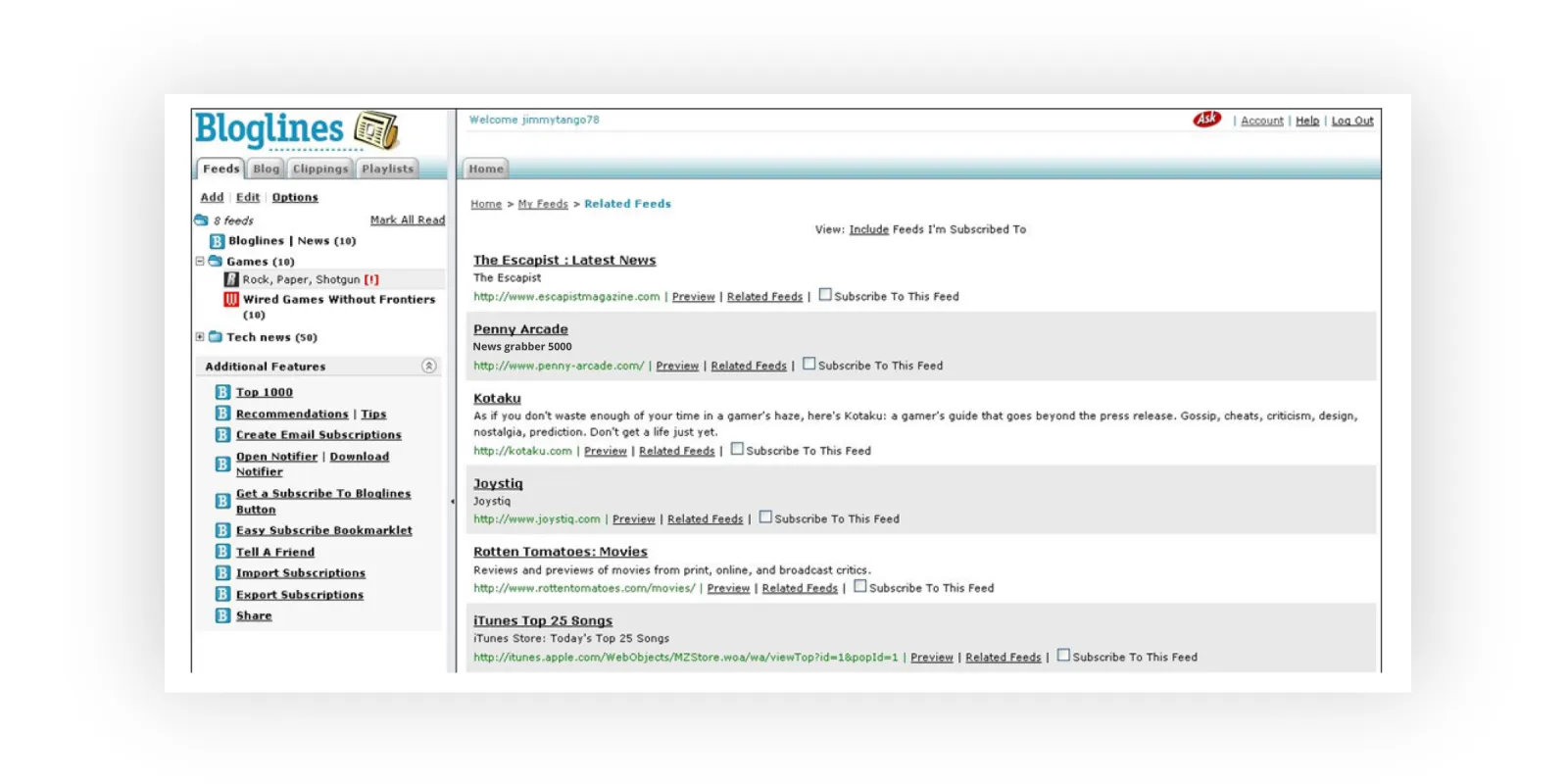Collapse the Additional Features section
This screenshot has width=1568, height=784.
click(x=428, y=366)
